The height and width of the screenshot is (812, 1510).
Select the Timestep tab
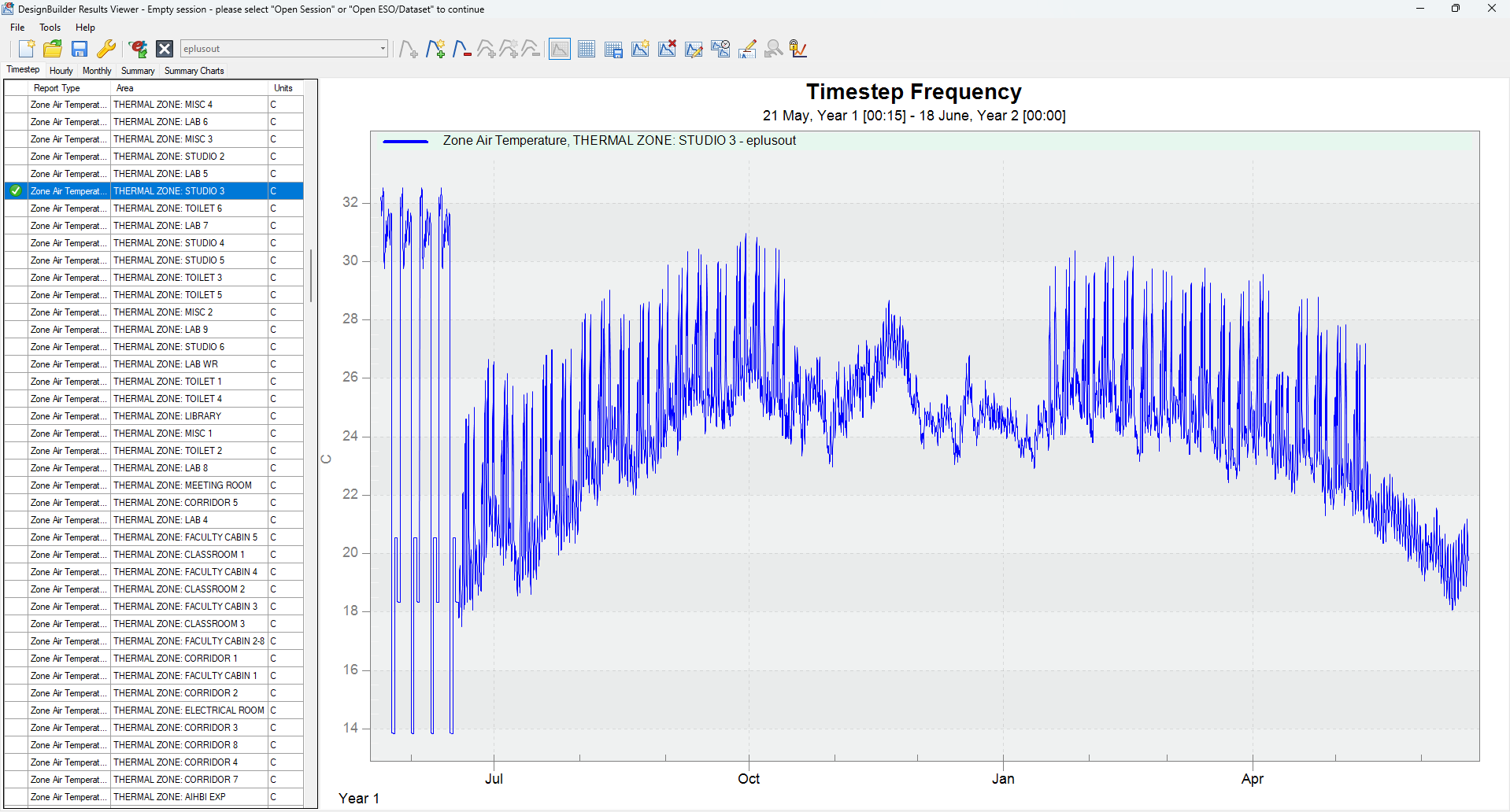click(x=23, y=70)
